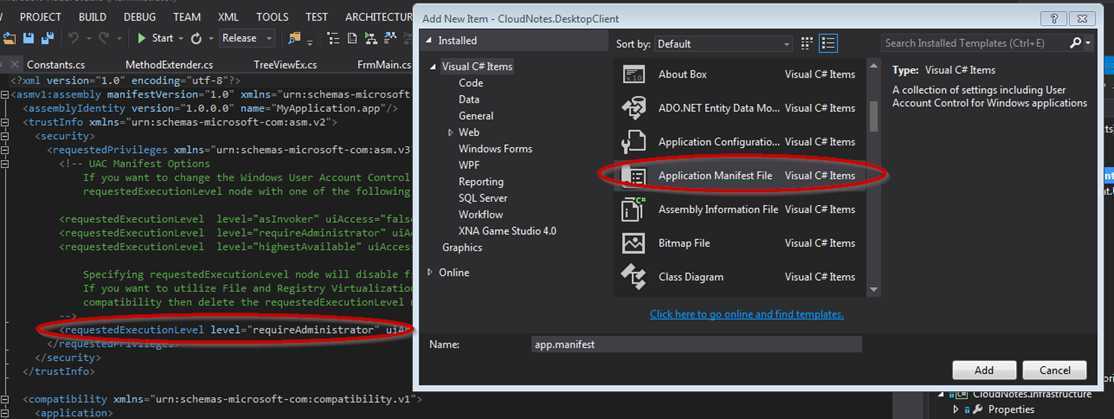Click the search magnifier icon in dialog

(x=1075, y=43)
